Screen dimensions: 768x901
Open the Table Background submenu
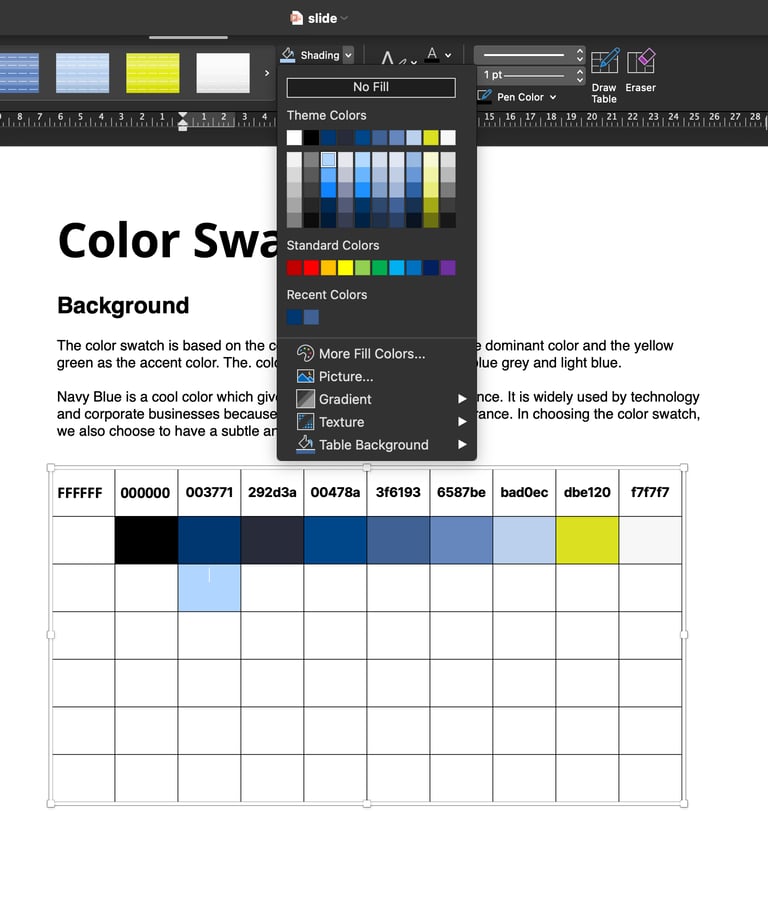click(x=376, y=445)
